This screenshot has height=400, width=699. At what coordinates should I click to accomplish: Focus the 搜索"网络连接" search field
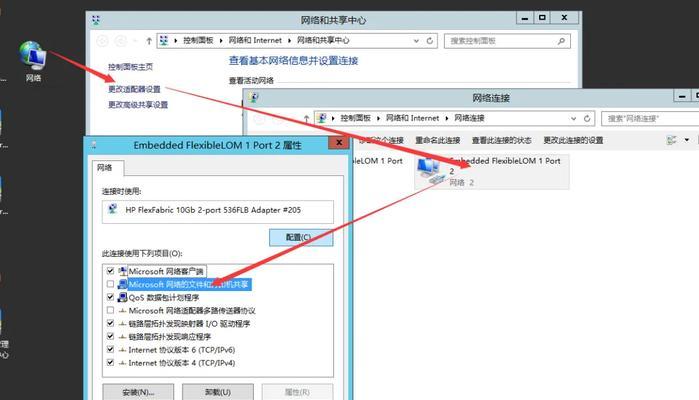[650, 119]
